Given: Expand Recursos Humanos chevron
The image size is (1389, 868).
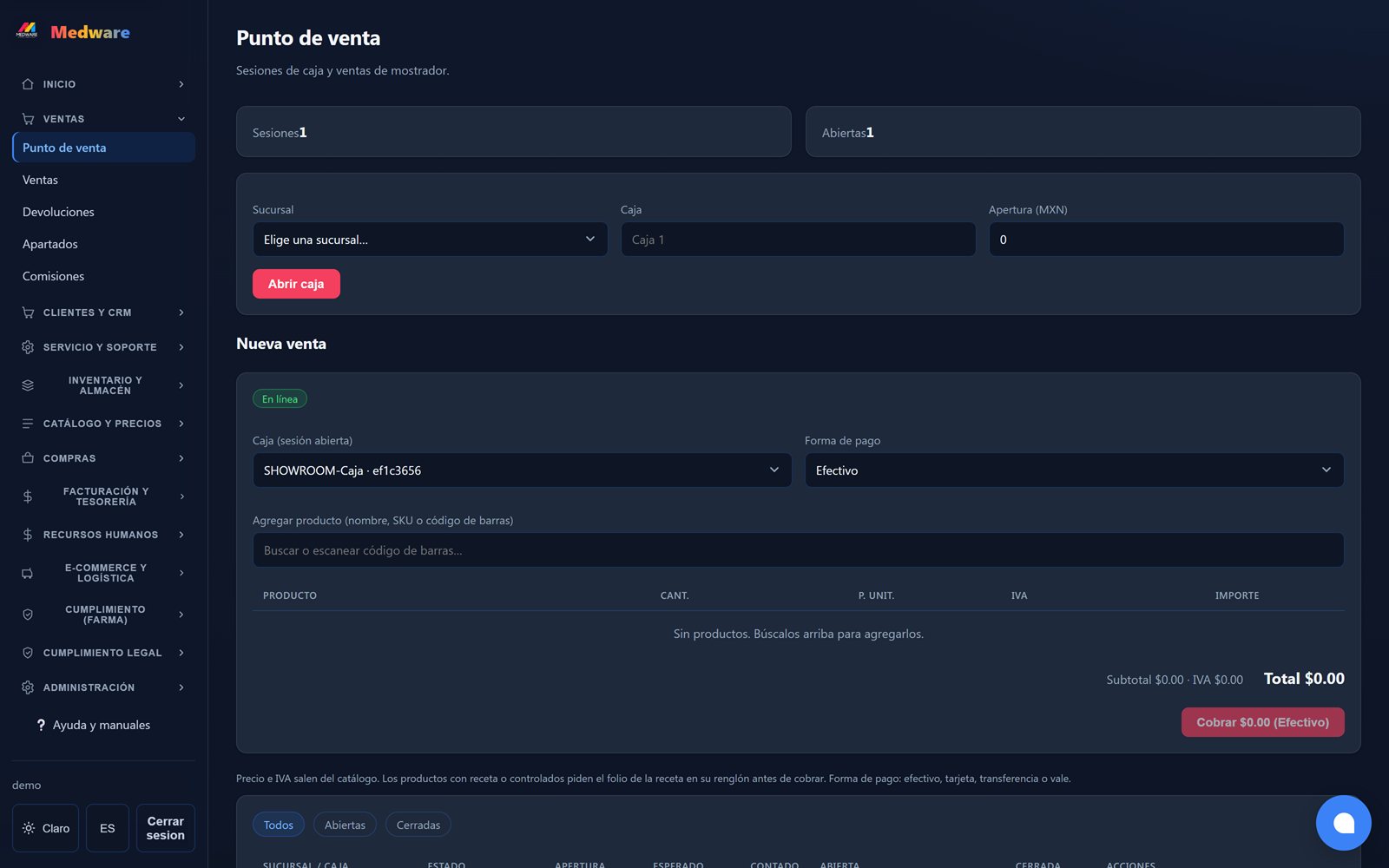Looking at the screenshot, I should 181,535.
